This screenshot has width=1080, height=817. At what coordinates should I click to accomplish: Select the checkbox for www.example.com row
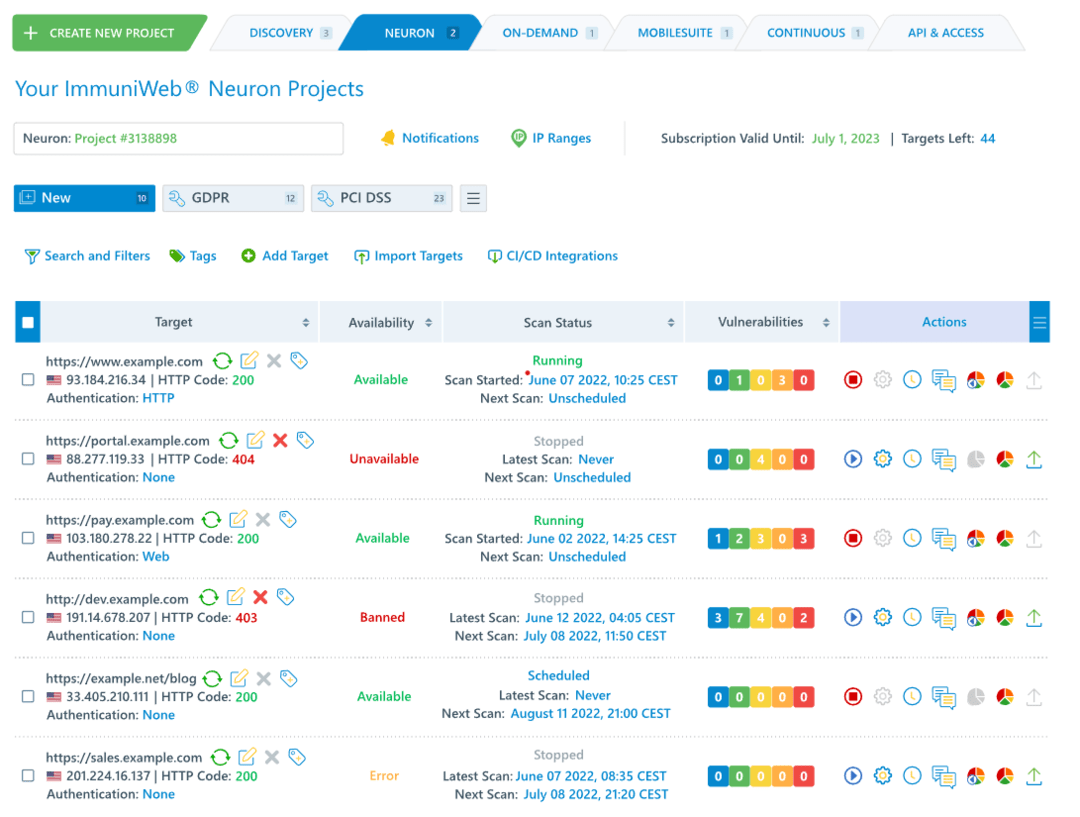pyautogui.click(x=27, y=380)
